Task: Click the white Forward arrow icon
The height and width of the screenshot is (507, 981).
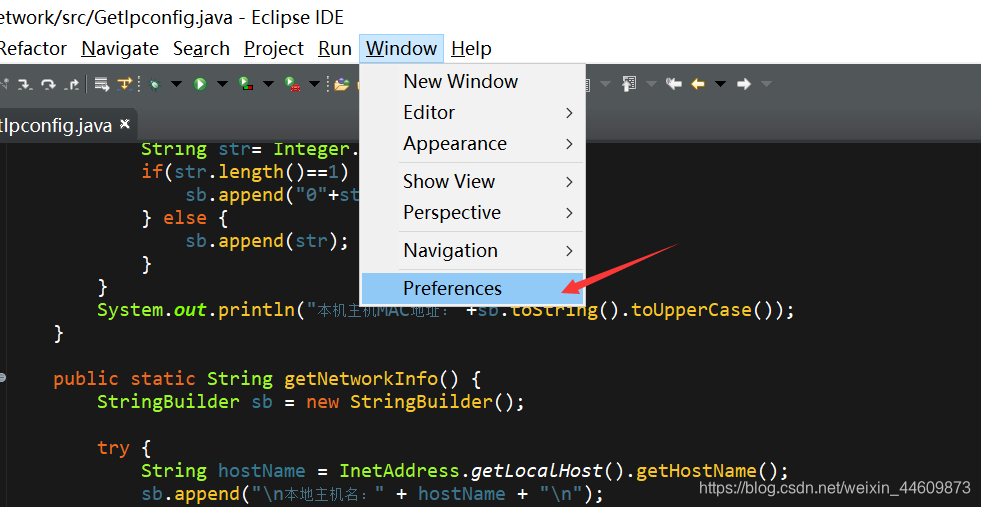Action: point(744,84)
